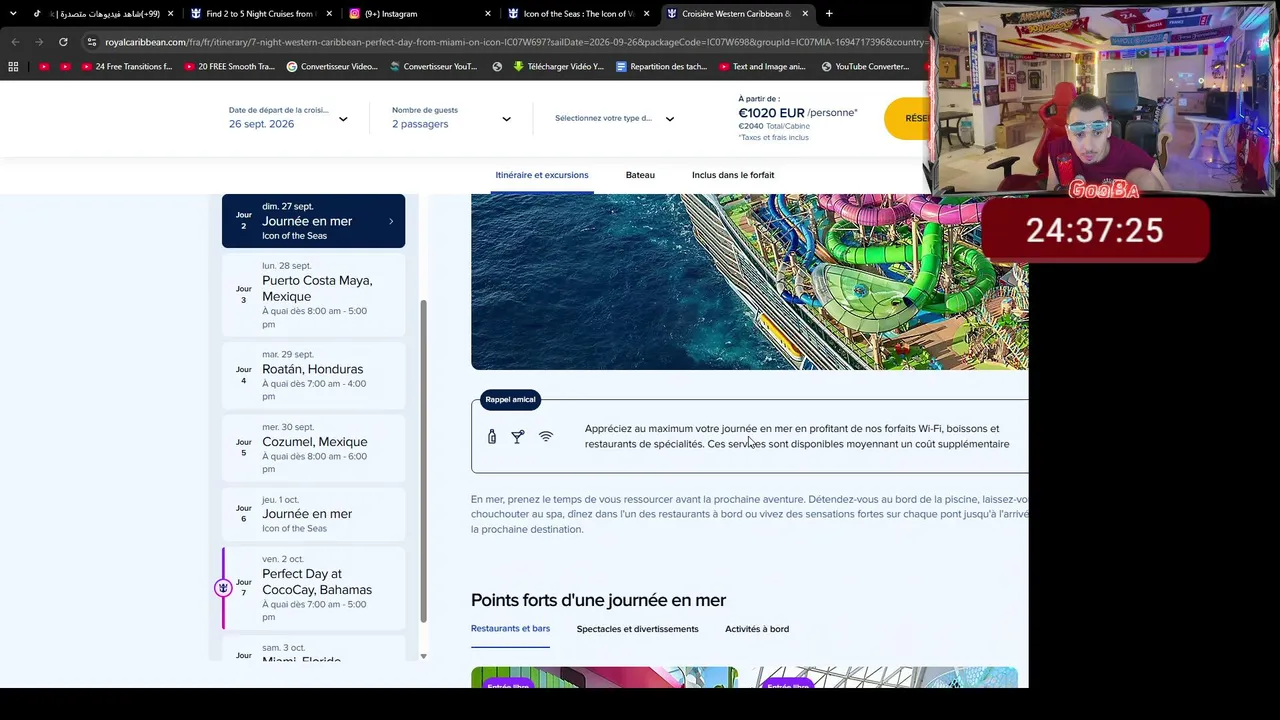This screenshot has height=720, width=1280.
Task: Click the chevron on the Jour 2 card
Action: 391,221
